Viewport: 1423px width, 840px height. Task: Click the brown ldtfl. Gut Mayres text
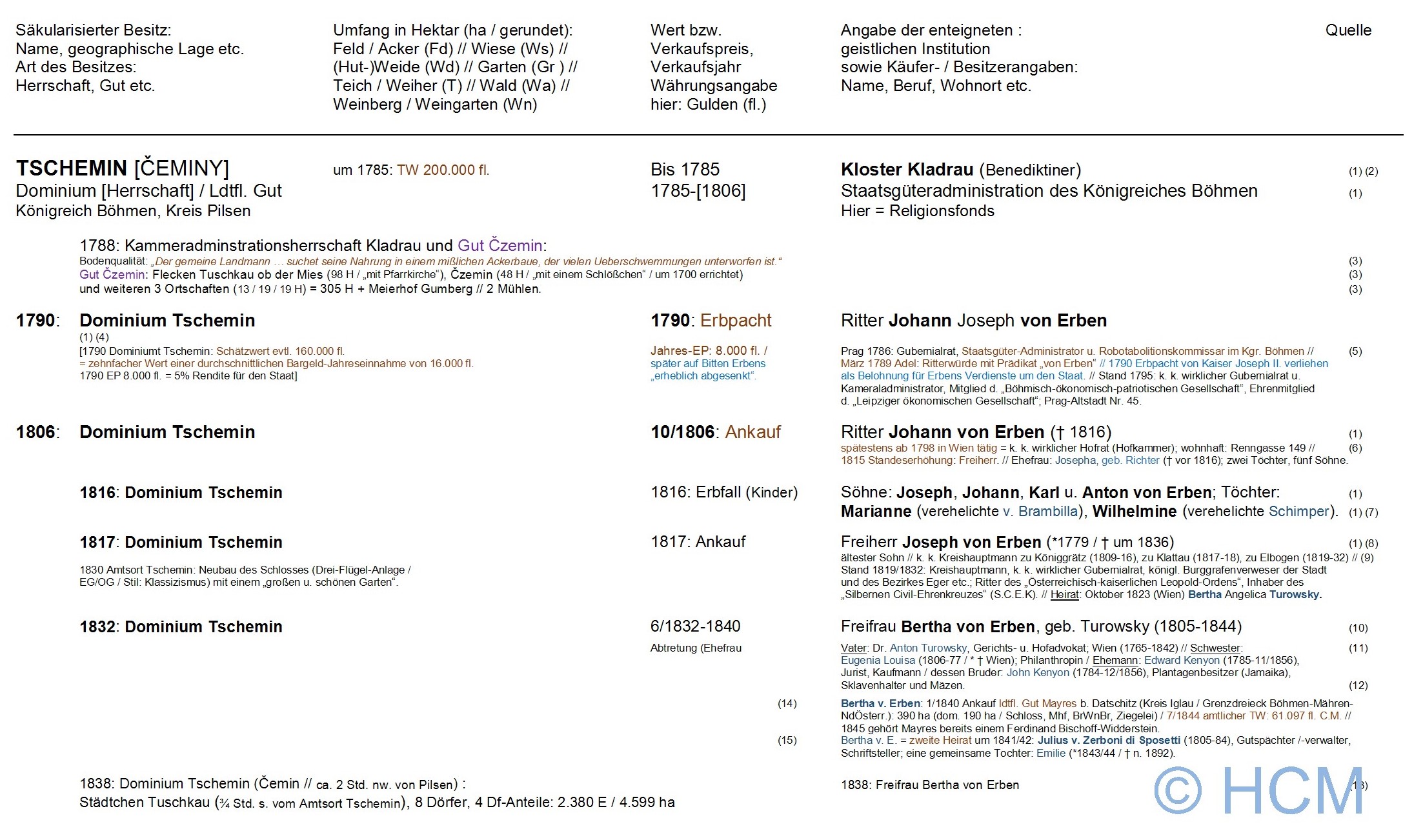point(1038,704)
